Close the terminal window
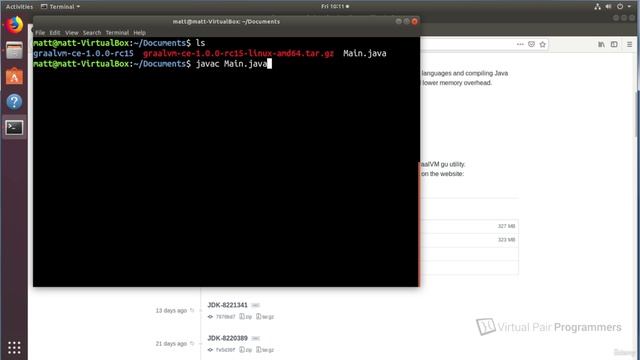Screen dimensions: 640x360 click(x=415, y=21)
